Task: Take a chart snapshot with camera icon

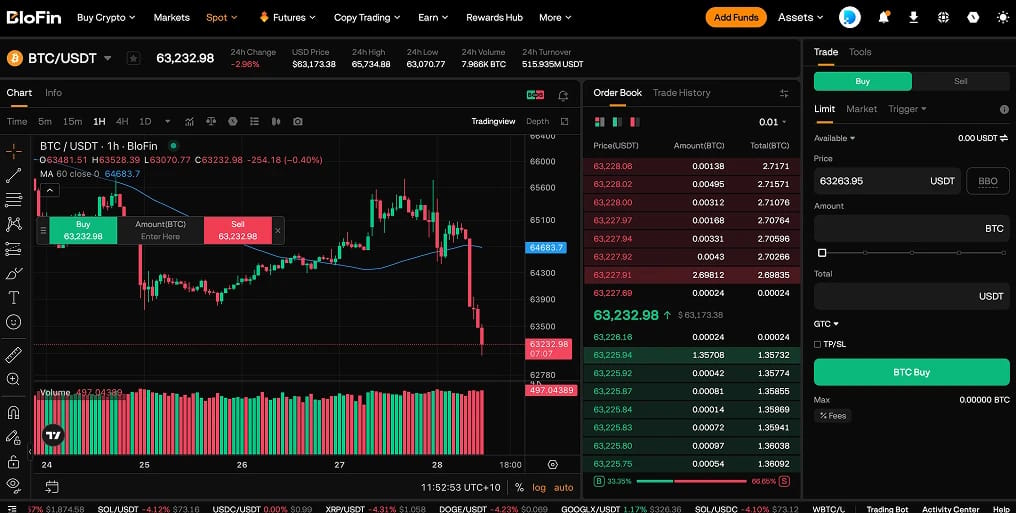Action: (297, 122)
